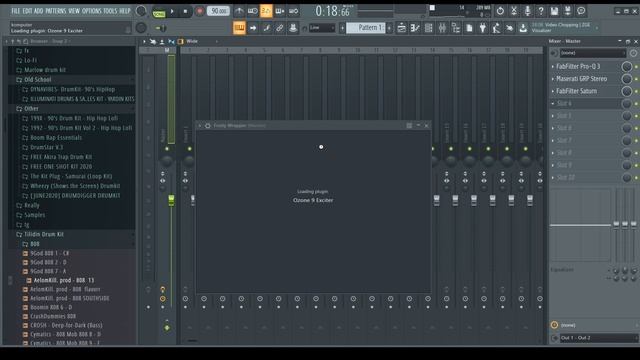Expand Maserati GRP Stereo slot arrow
Viewport: 640px width, 360px height.
tap(553, 79)
